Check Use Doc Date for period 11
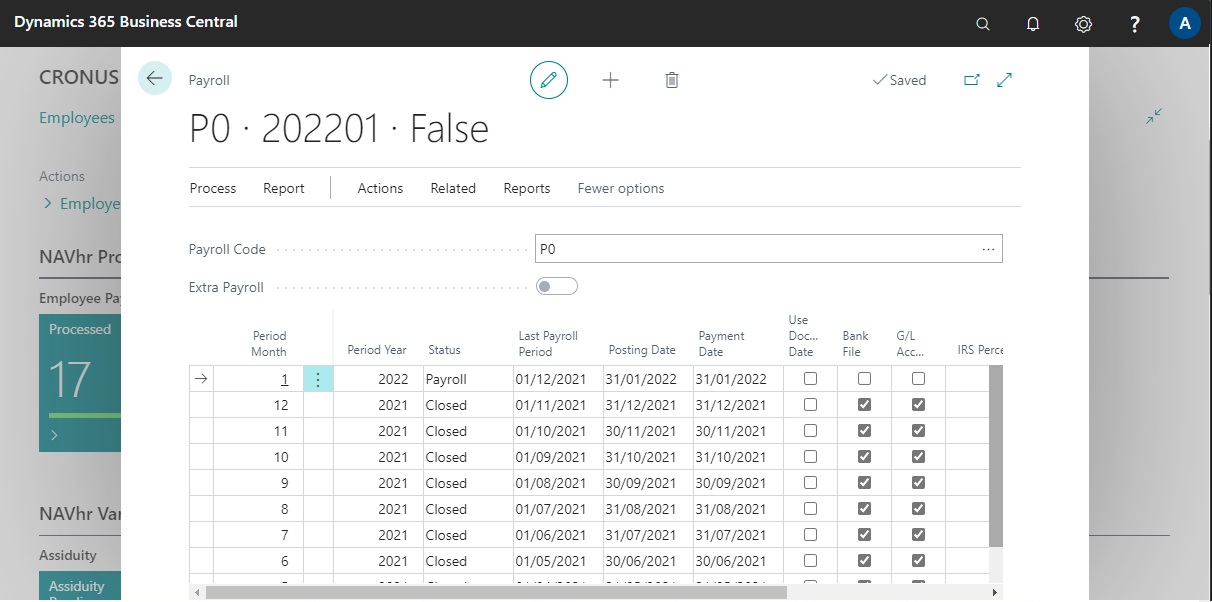 pyautogui.click(x=810, y=431)
